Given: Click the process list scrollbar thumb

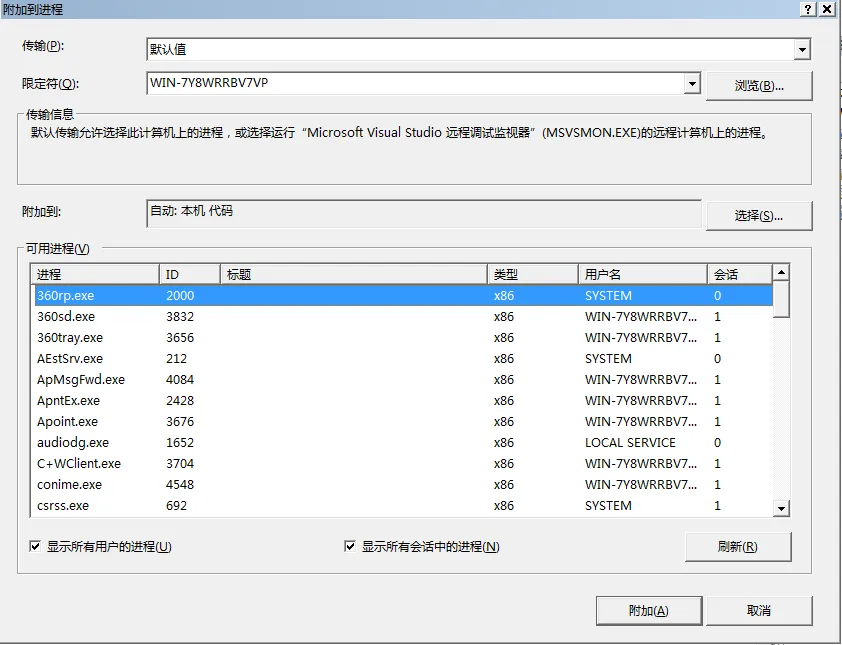Looking at the screenshot, I should tap(781, 299).
